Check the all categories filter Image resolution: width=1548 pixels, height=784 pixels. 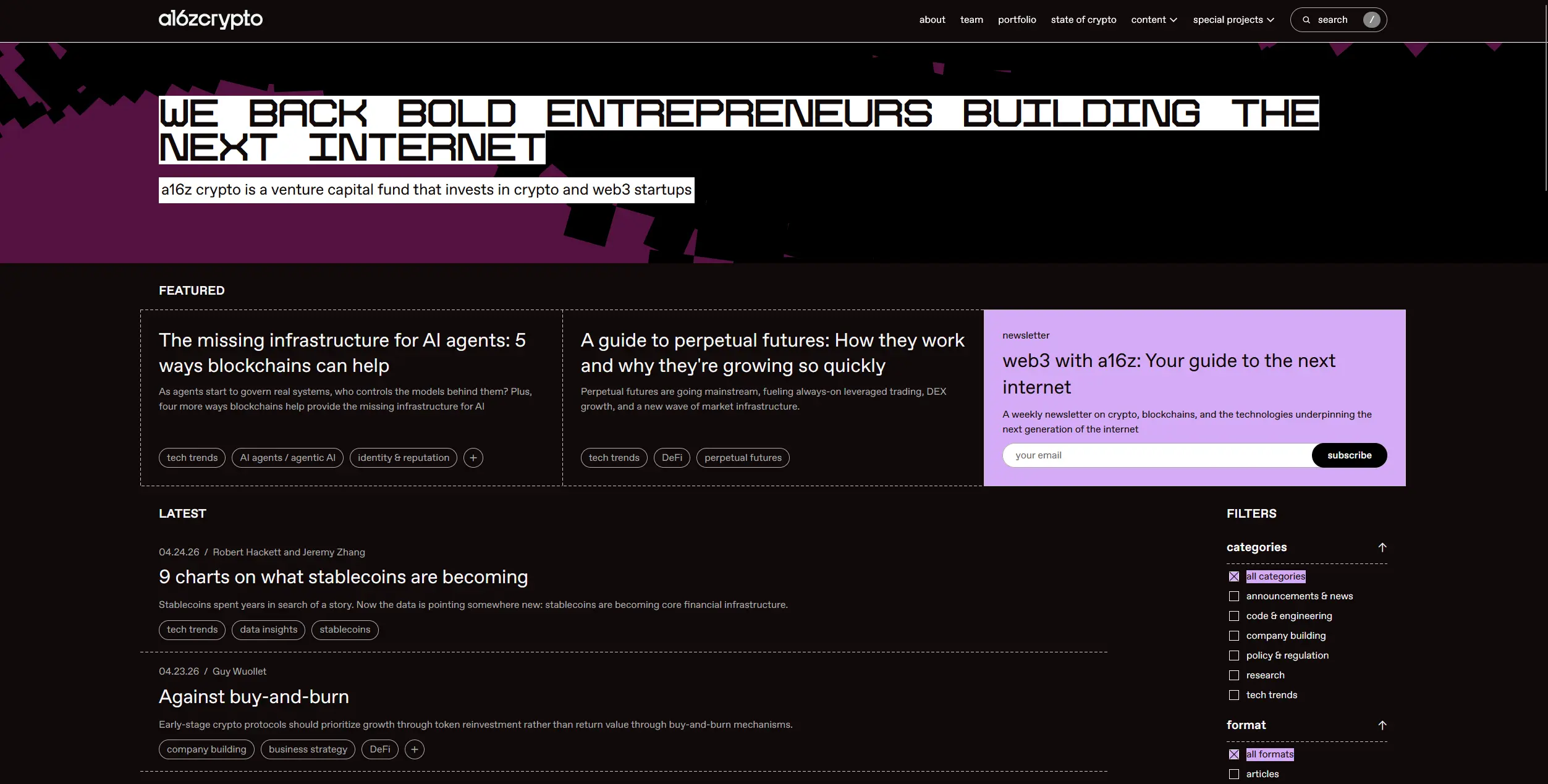[1234, 576]
